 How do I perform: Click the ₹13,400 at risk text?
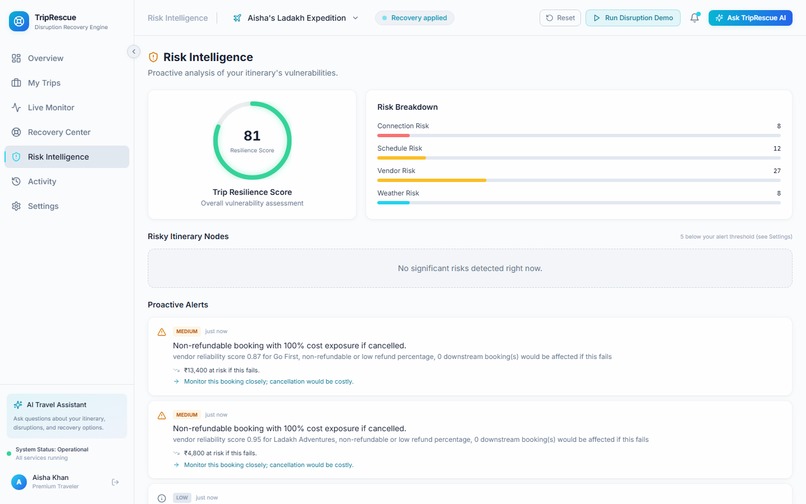(222, 370)
